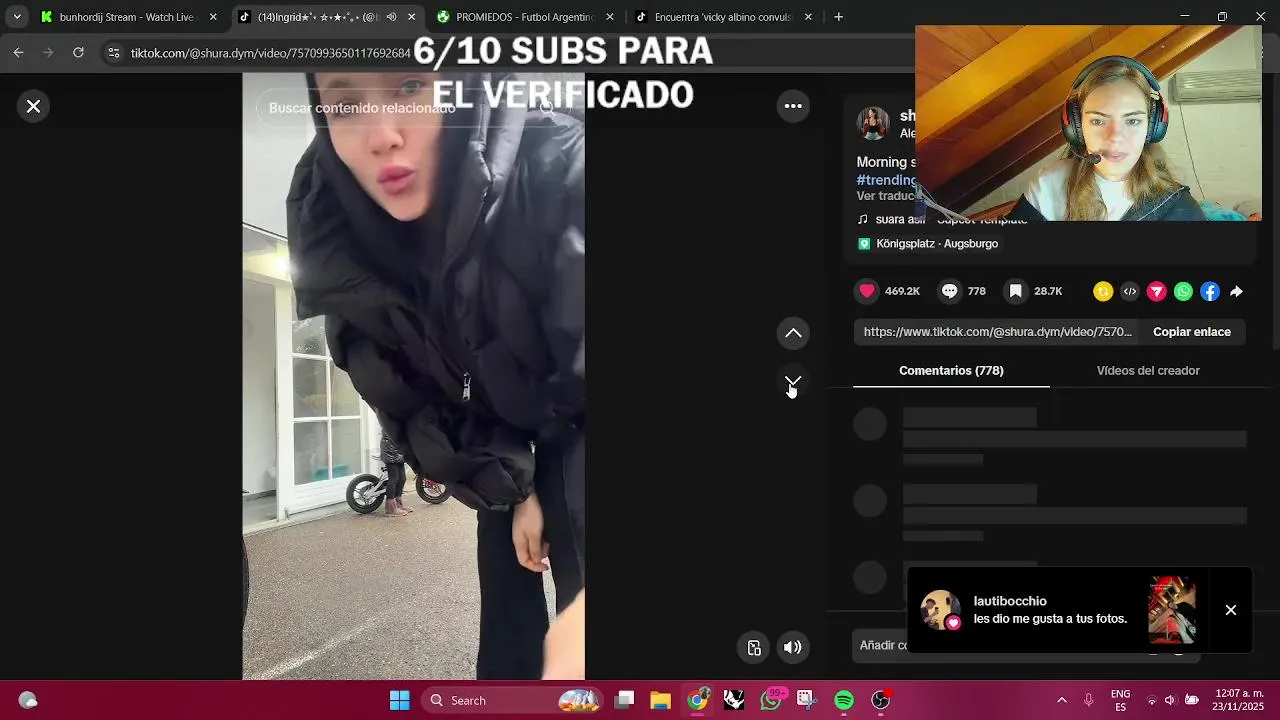Get embed code with the embed icon

(x=1130, y=291)
